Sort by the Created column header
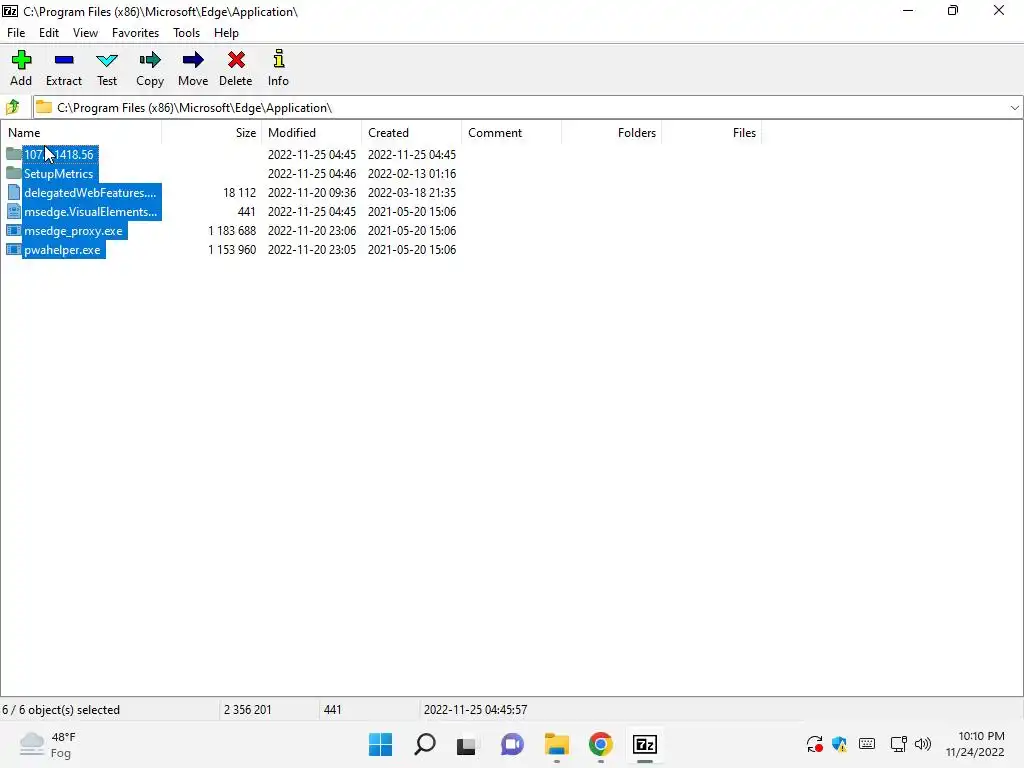 pos(411,133)
